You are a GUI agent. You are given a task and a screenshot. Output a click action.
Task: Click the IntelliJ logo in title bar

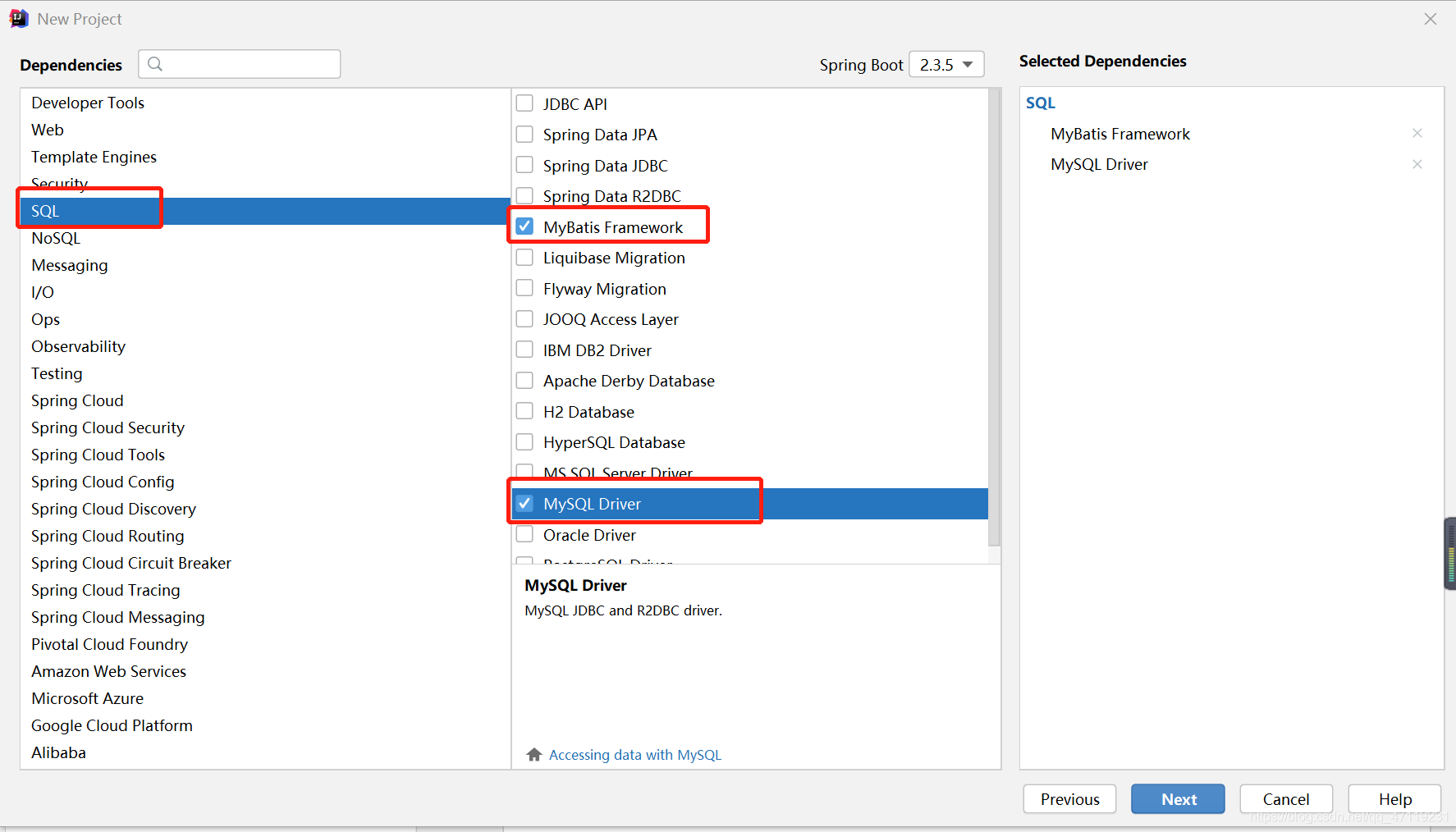coord(19,18)
